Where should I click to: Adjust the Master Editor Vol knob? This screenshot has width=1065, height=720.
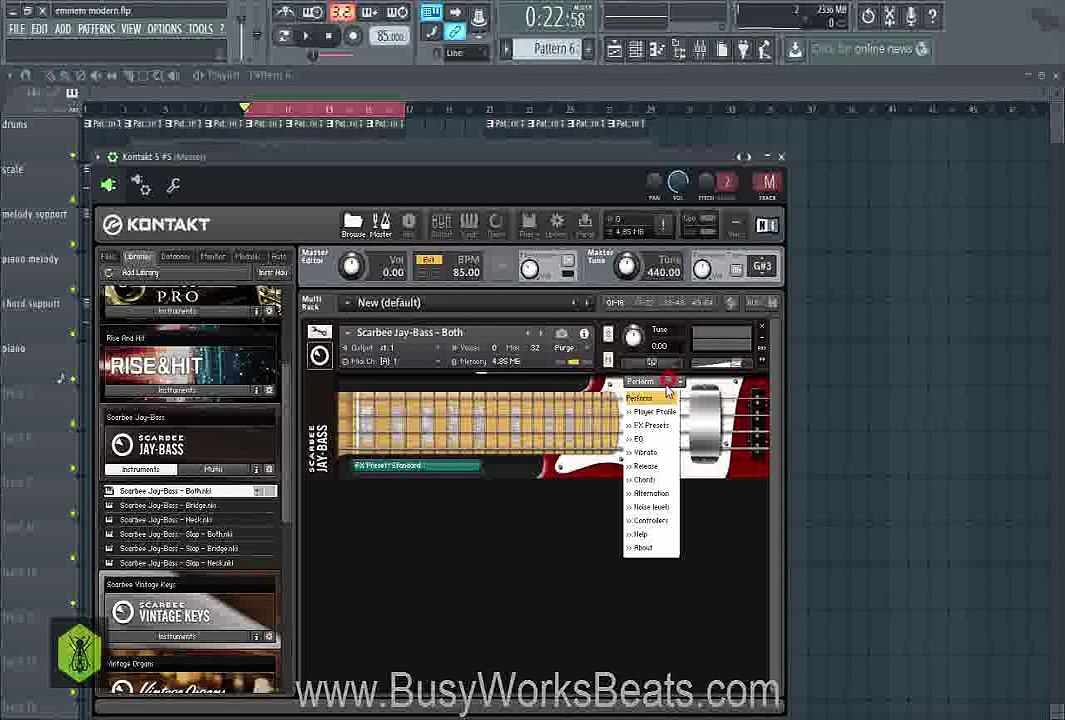coord(351,266)
